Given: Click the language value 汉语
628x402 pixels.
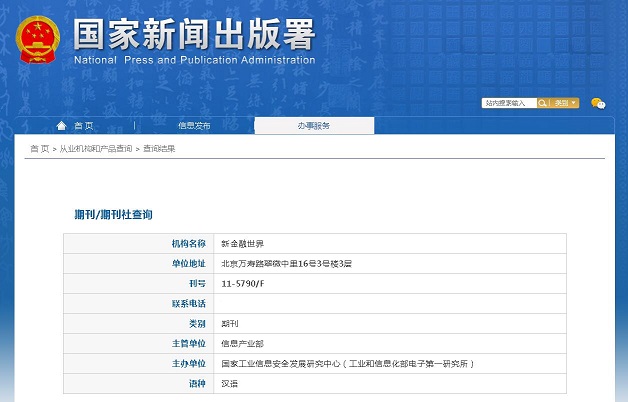Looking at the screenshot, I should (230, 383).
